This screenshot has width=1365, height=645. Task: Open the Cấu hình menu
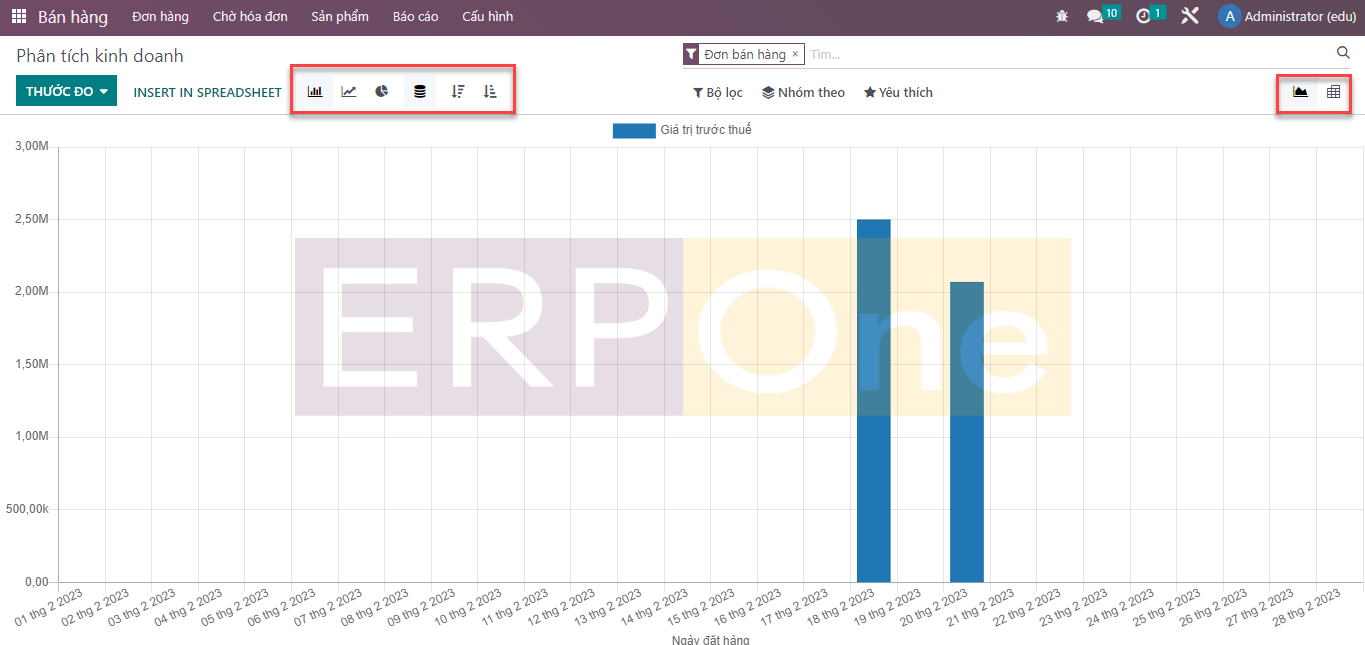(x=487, y=17)
